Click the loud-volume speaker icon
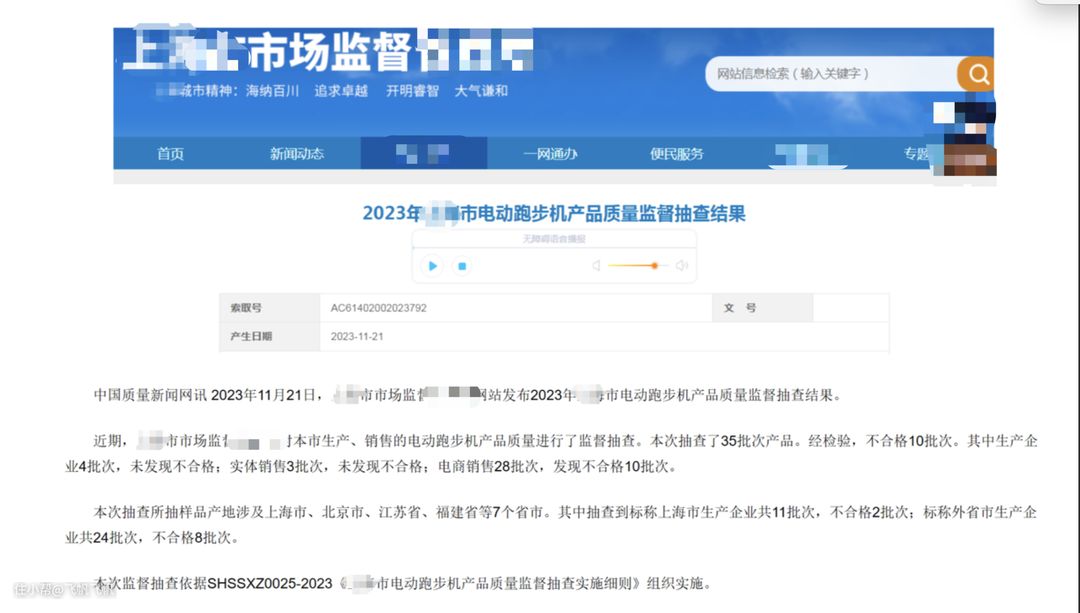1080x613 pixels. pos(682,266)
